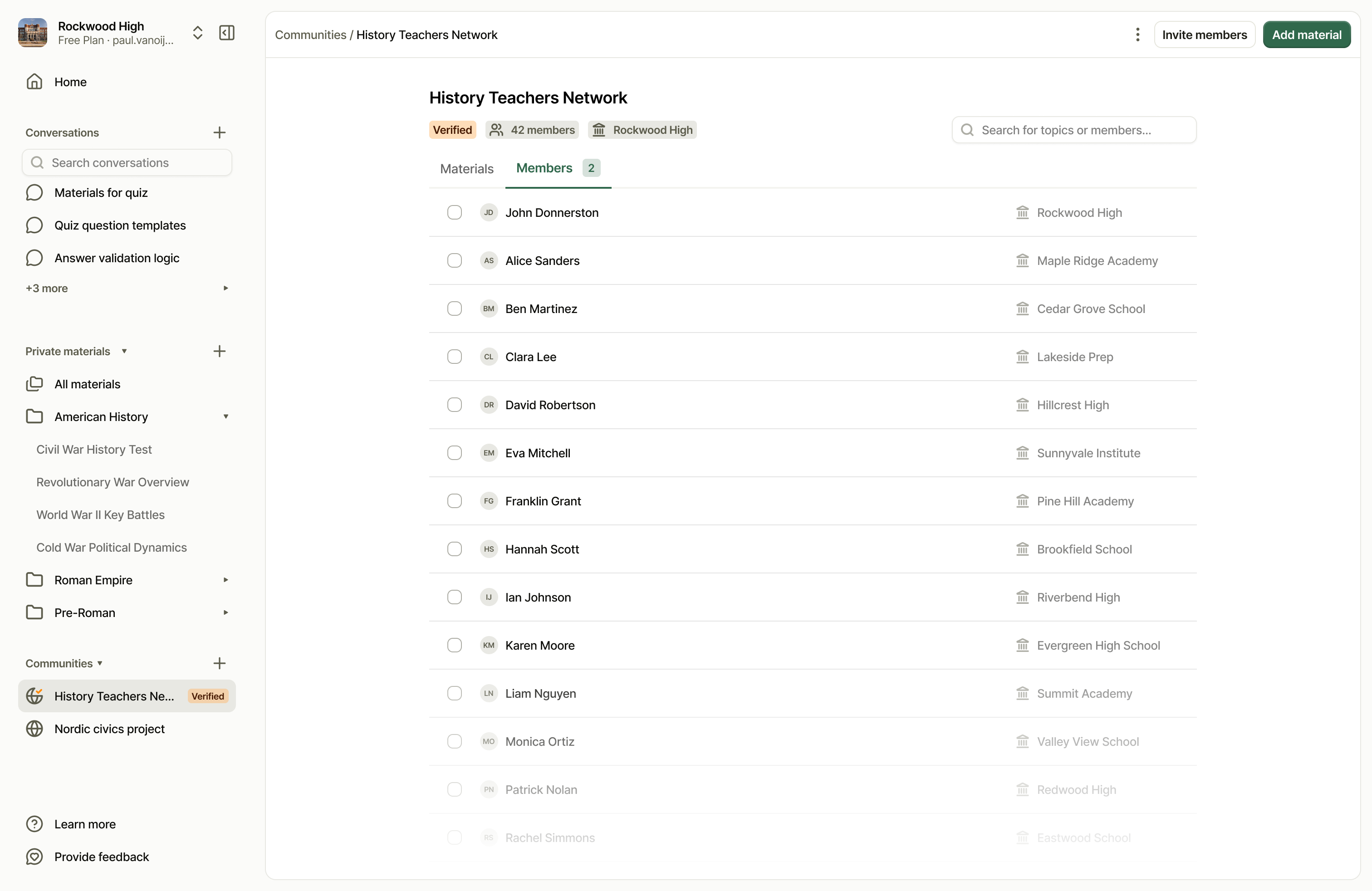Add new private material with the plus icon
Viewport: 1372px width, 891px height.
(x=219, y=351)
